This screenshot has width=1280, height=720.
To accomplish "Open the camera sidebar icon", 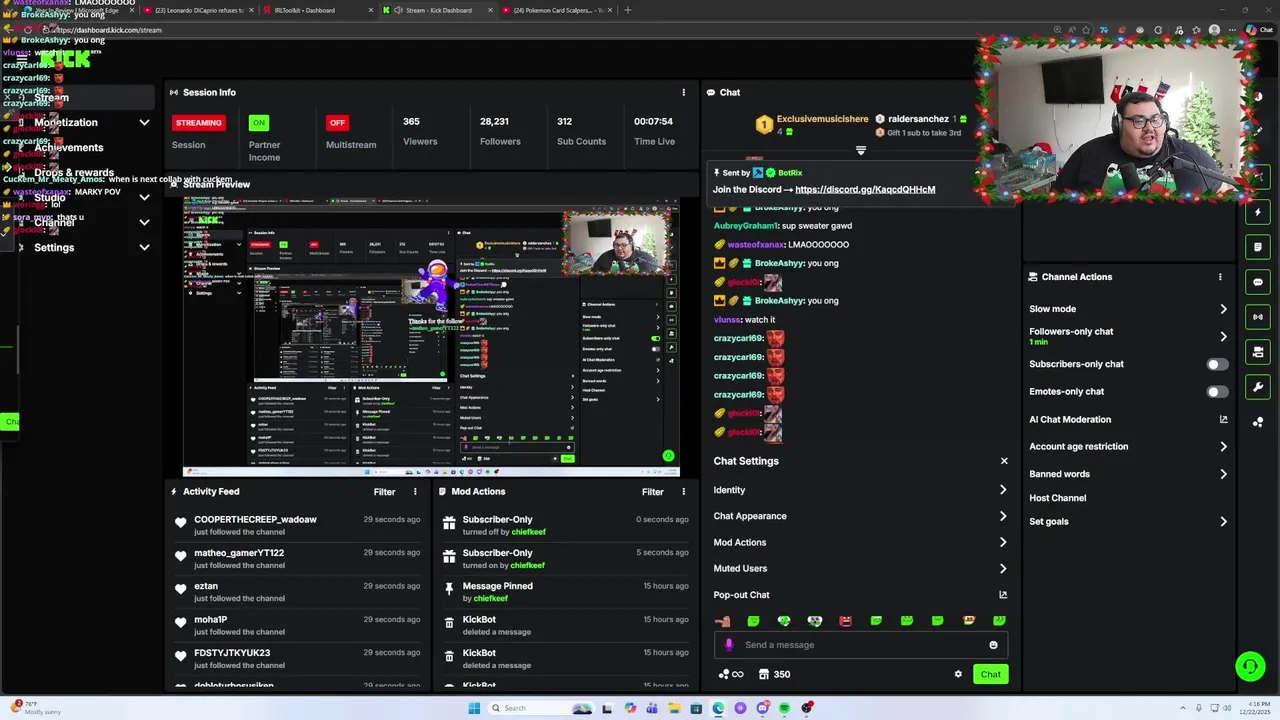I will 1258,352.
